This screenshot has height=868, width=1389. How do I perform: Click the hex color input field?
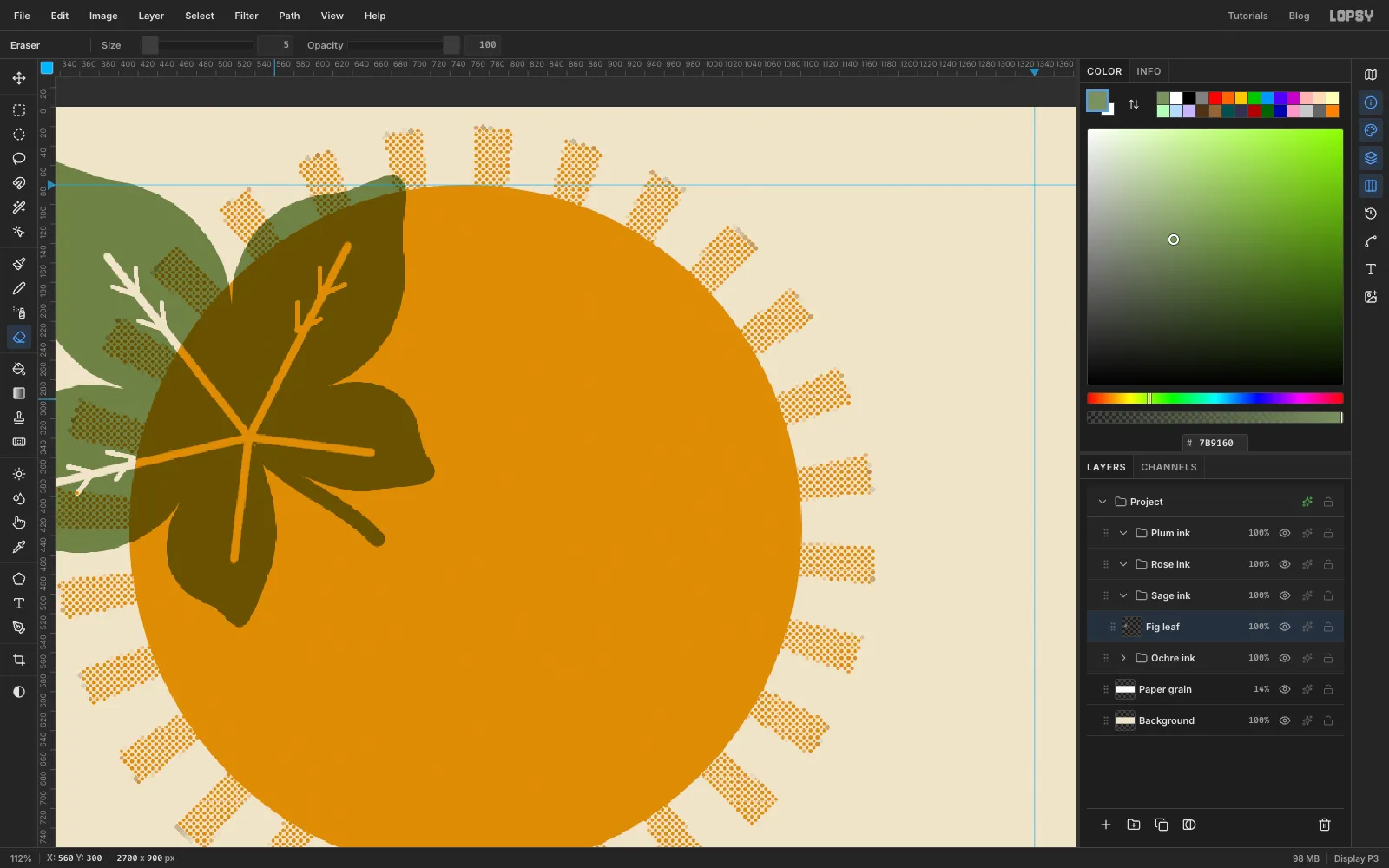tap(1215, 443)
